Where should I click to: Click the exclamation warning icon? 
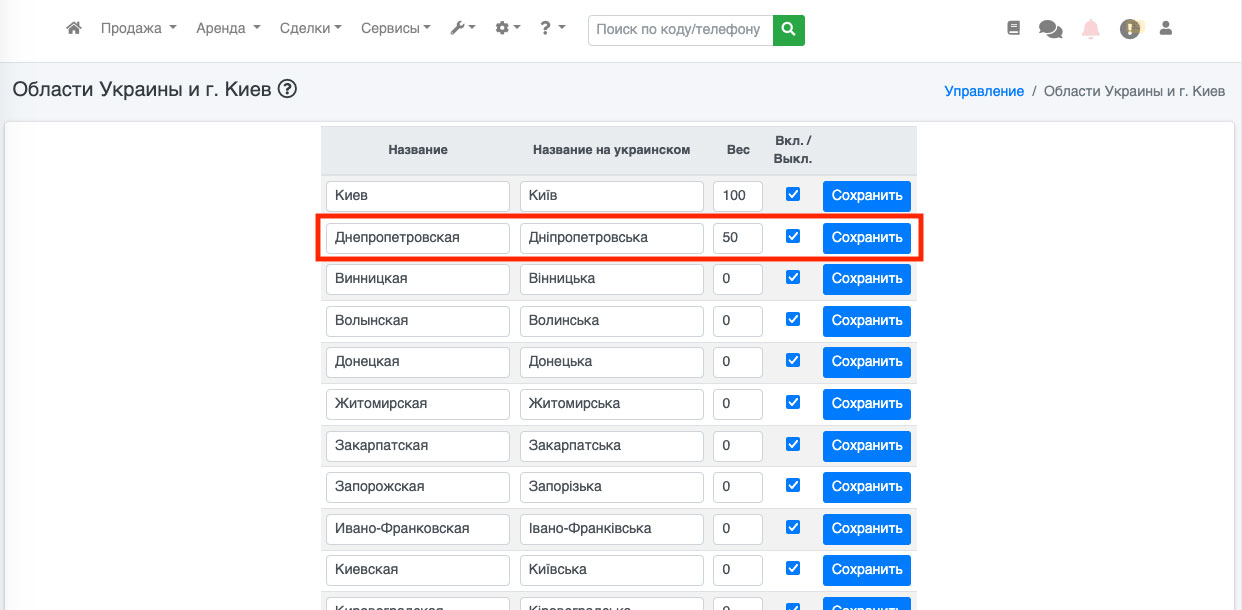1130,29
